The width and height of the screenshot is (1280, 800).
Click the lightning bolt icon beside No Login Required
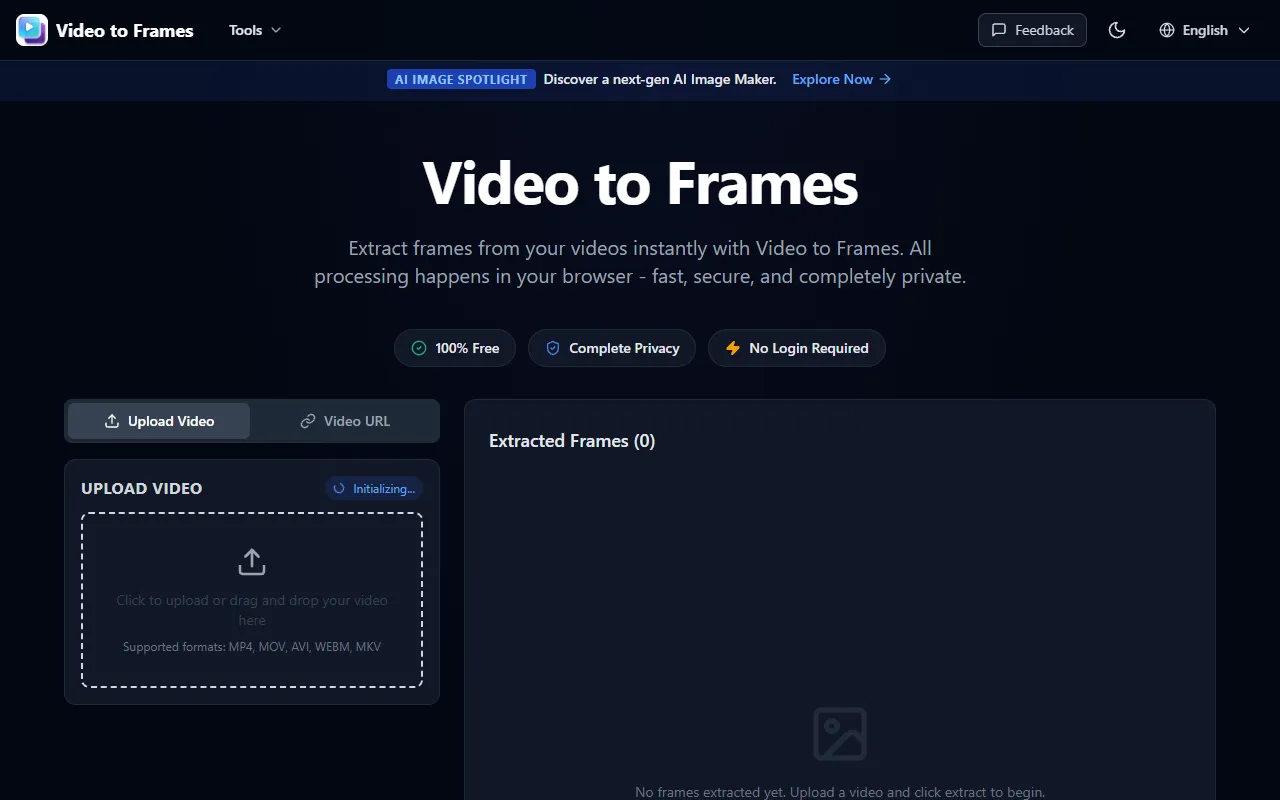coord(733,348)
